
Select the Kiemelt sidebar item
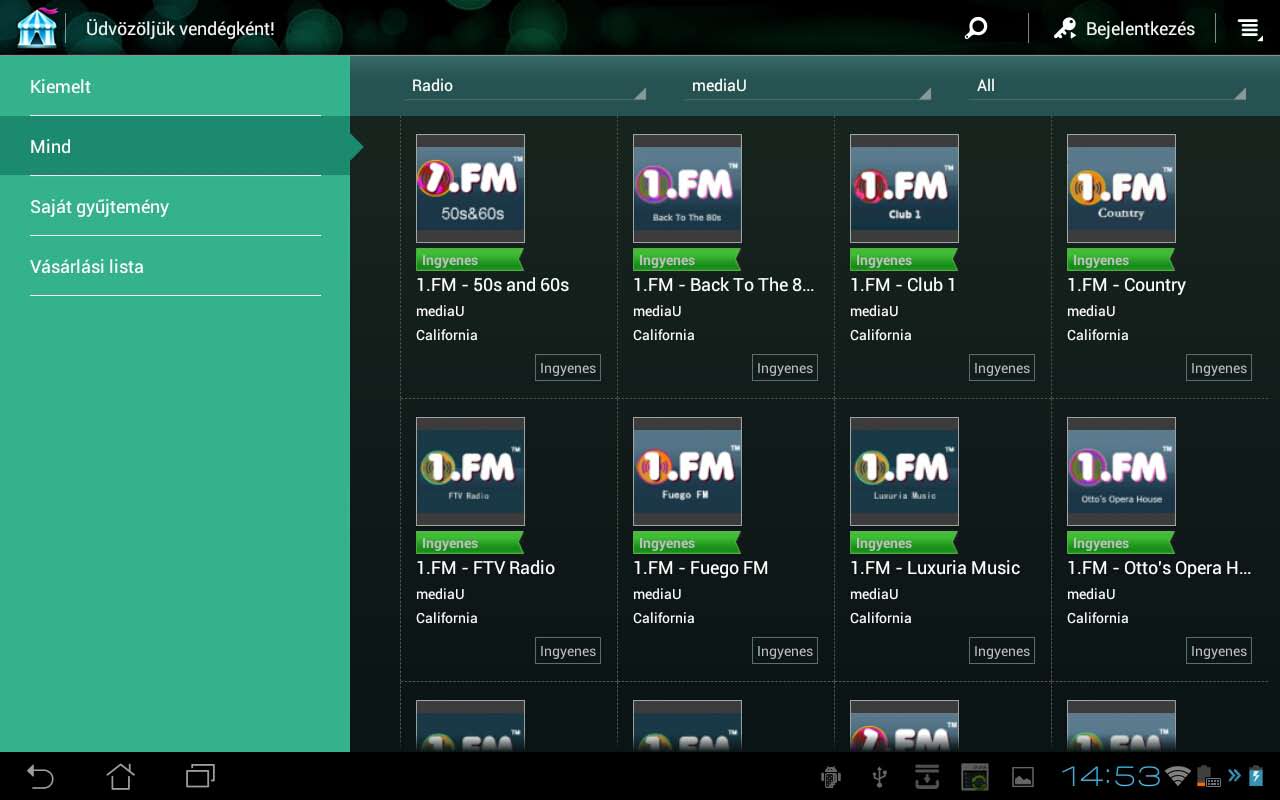coord(175,86)
